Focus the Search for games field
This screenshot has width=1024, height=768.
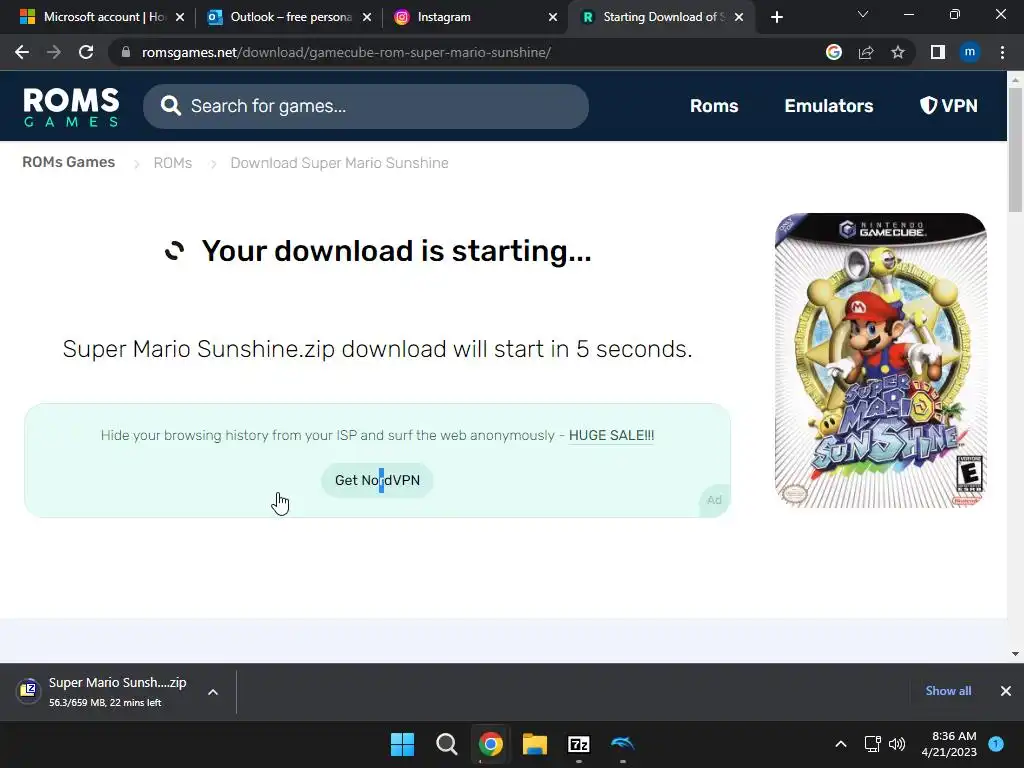pyautogui.click(x=366, y=106)
